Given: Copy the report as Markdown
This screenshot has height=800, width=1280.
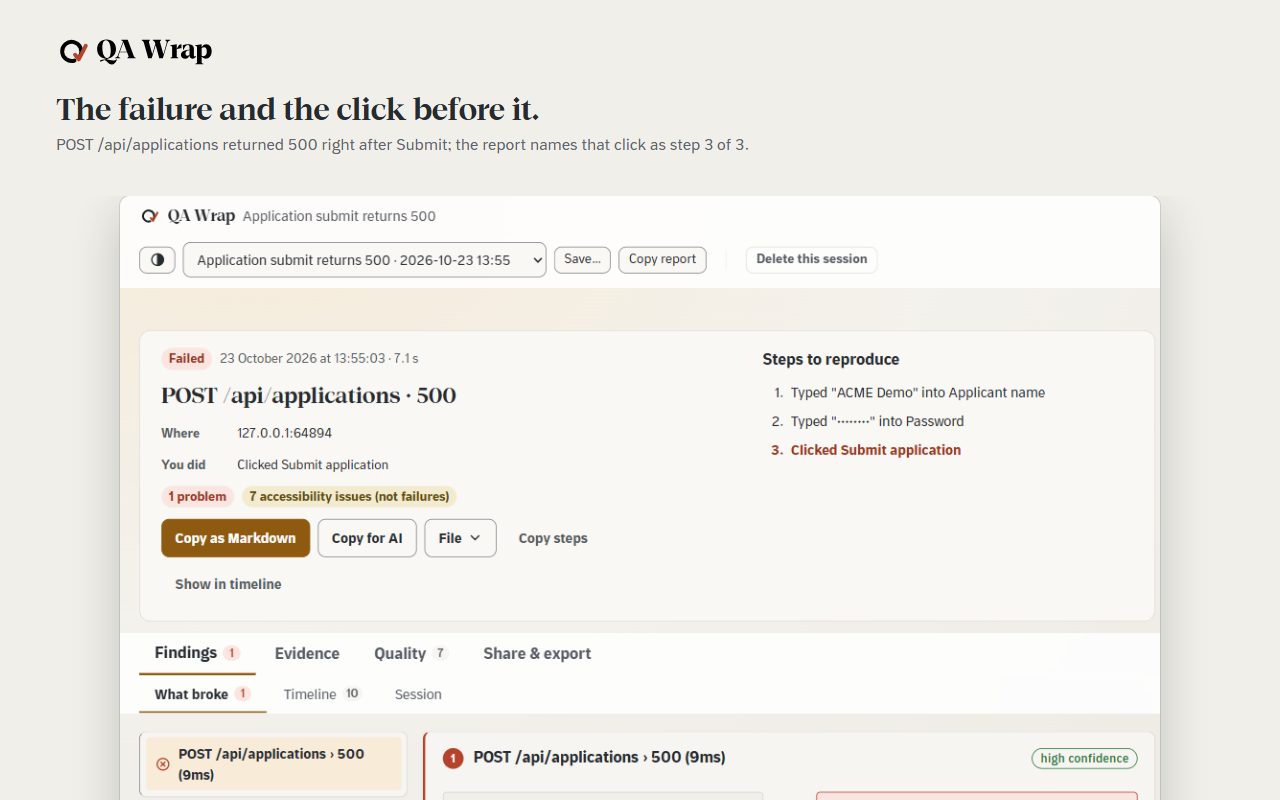Looking at the screenshot, I should pos(236,538).
